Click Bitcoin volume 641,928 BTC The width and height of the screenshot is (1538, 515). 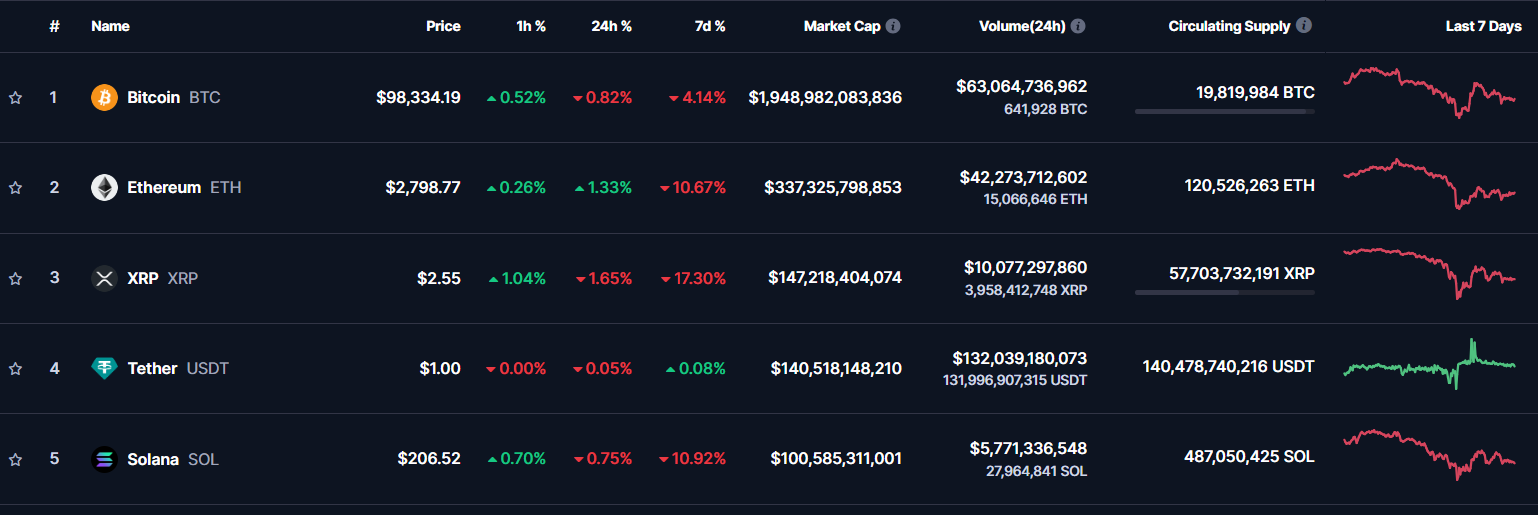(1045, 109)
